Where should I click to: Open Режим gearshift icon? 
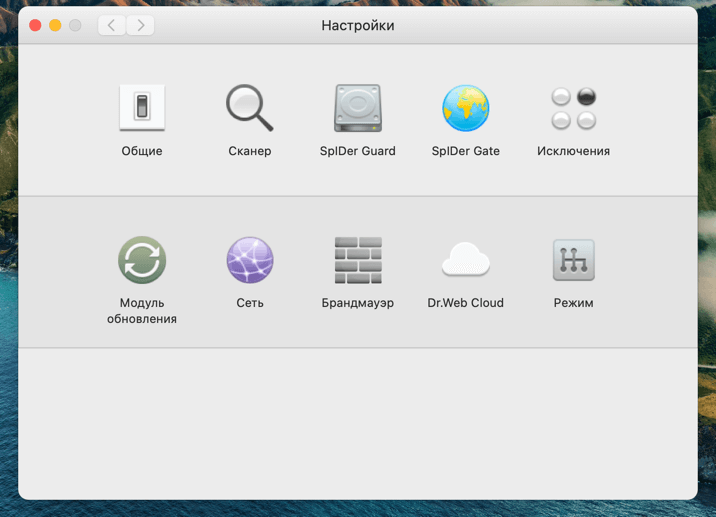pos(574,260)
